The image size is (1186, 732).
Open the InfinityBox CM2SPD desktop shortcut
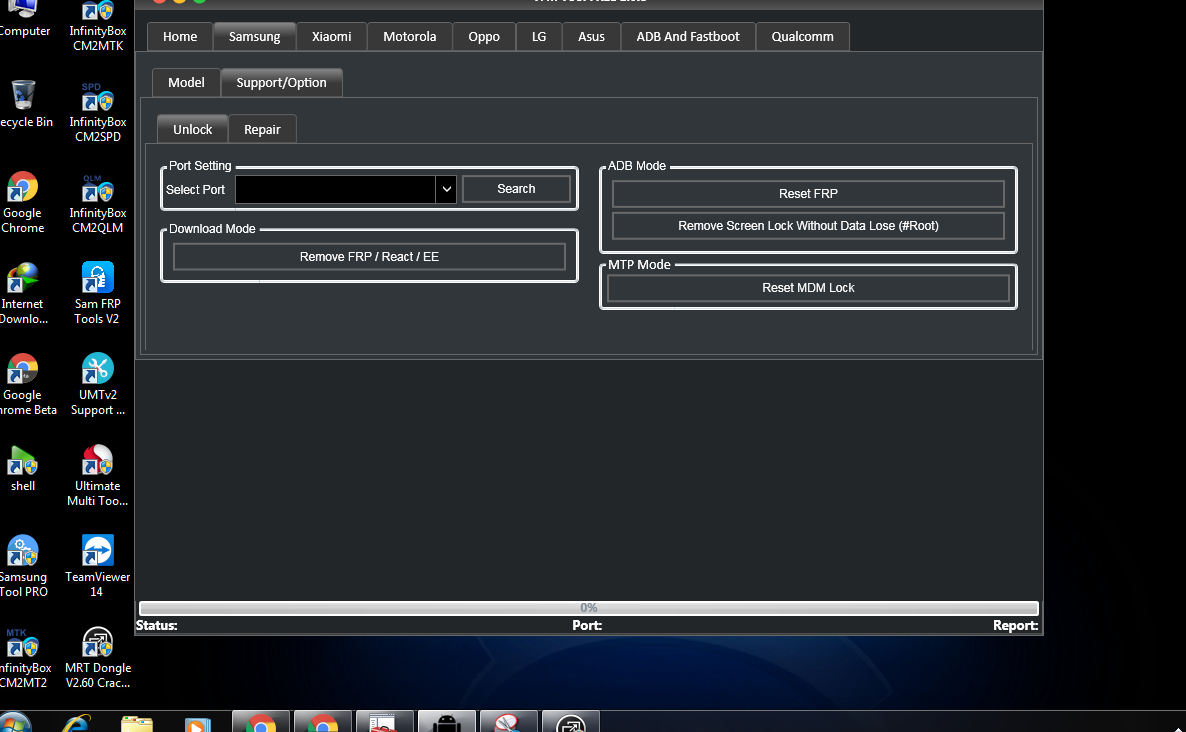coord(98,111)
